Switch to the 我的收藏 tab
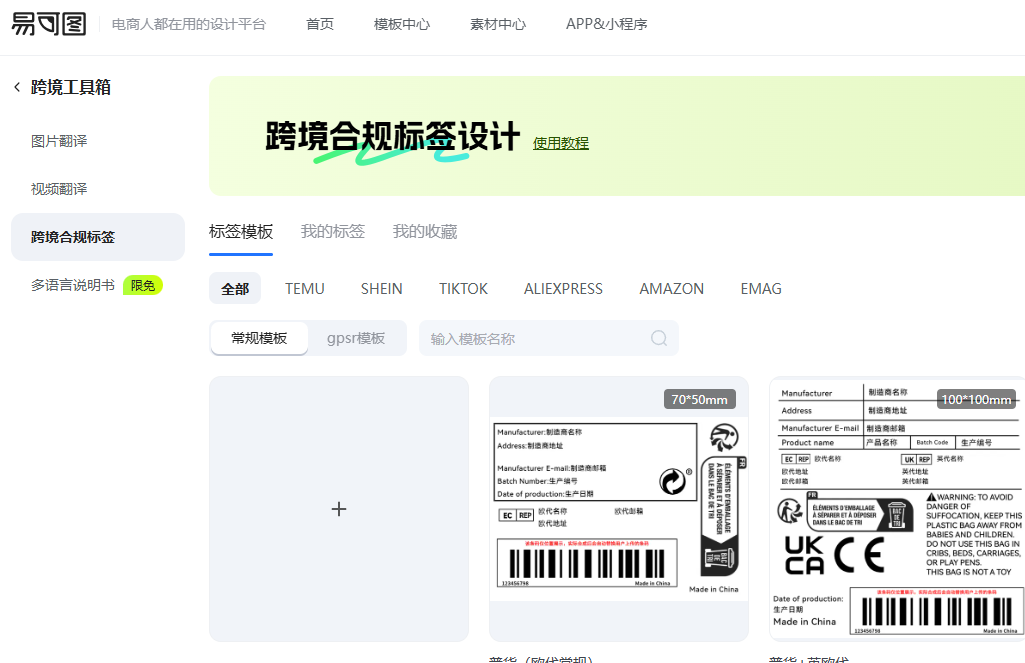The width and height of the screenshot is (1025, 663). point(425,231)
